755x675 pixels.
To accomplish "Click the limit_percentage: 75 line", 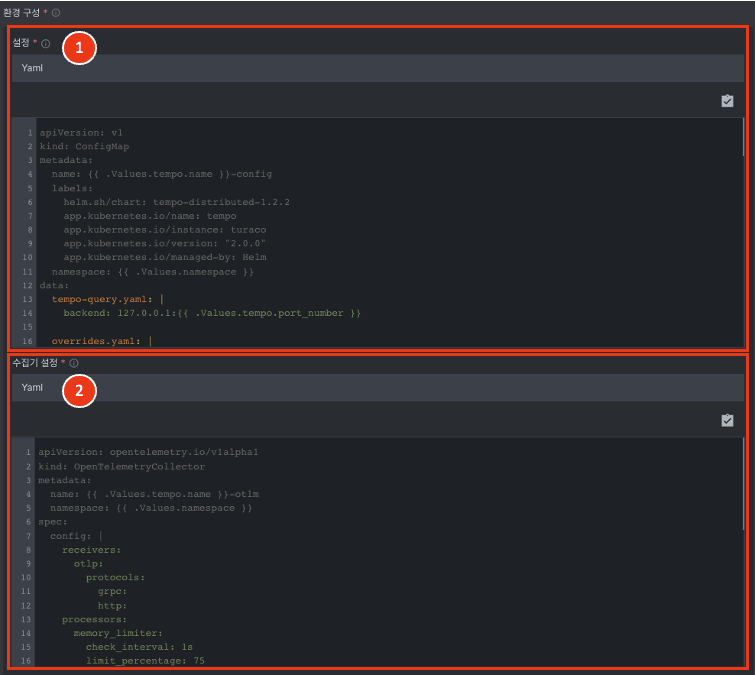I will 145,661.
